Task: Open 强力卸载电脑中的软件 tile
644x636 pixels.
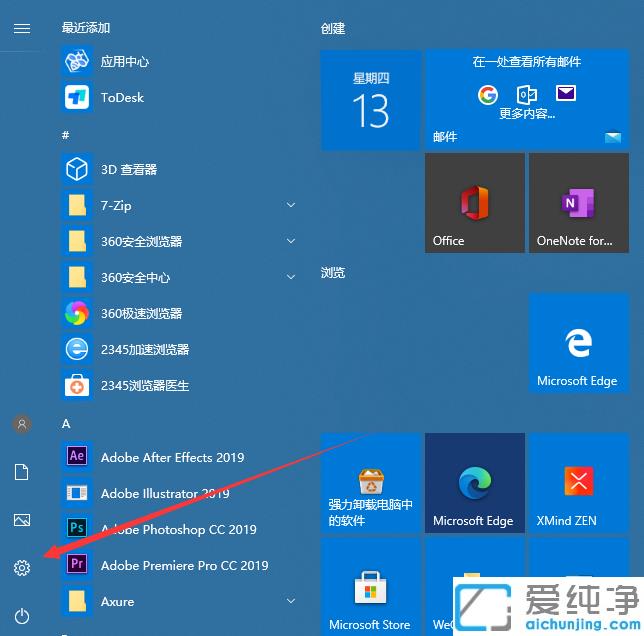Action: 371,483
